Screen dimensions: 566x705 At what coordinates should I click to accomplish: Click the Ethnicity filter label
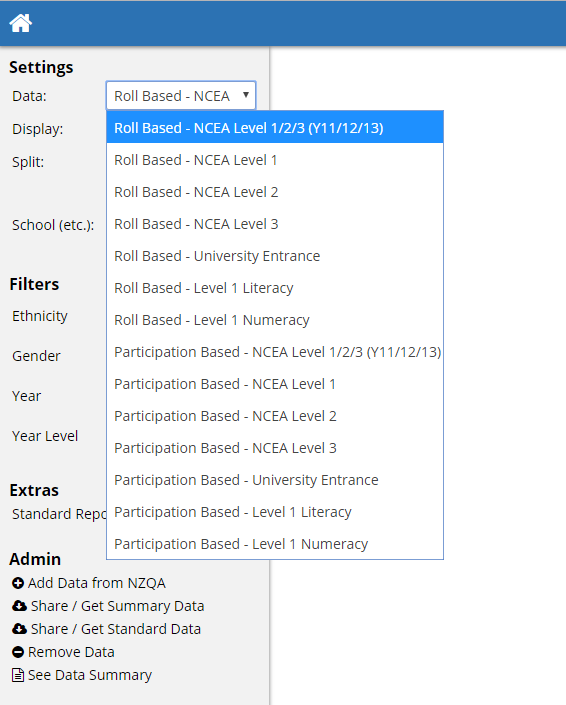(40, 316)
